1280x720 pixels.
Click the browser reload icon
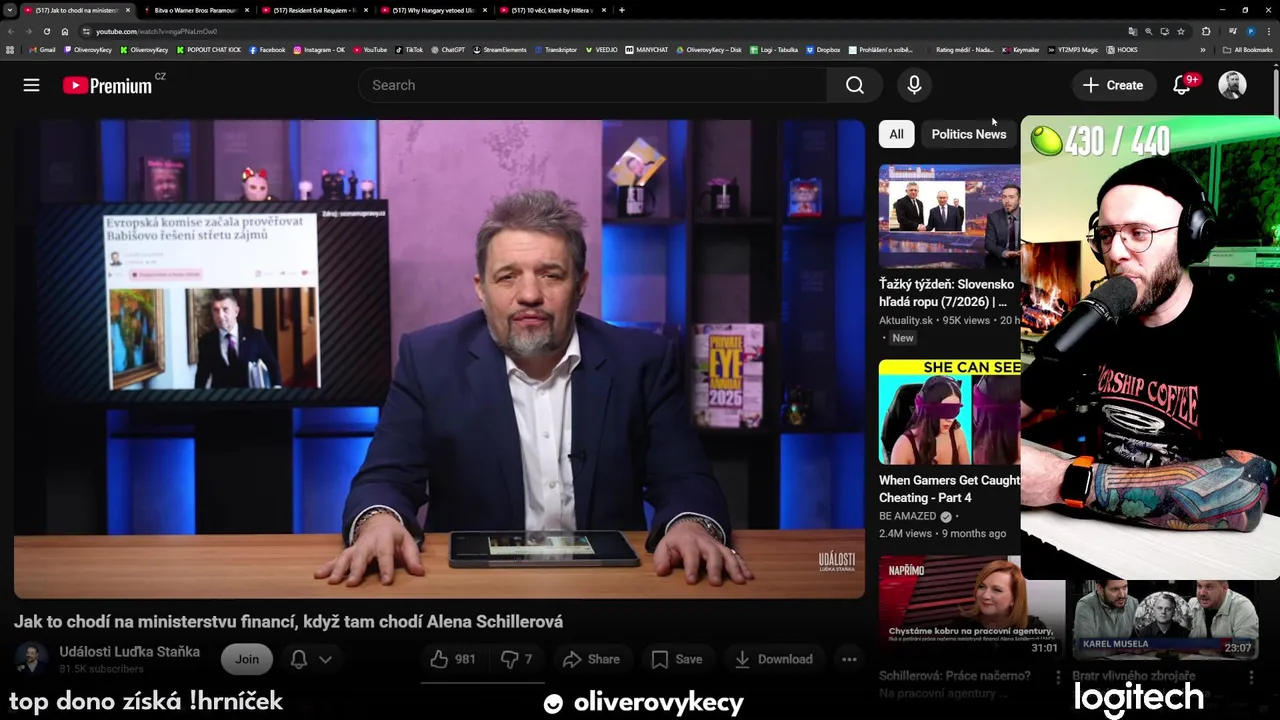[x=46, y=31]
